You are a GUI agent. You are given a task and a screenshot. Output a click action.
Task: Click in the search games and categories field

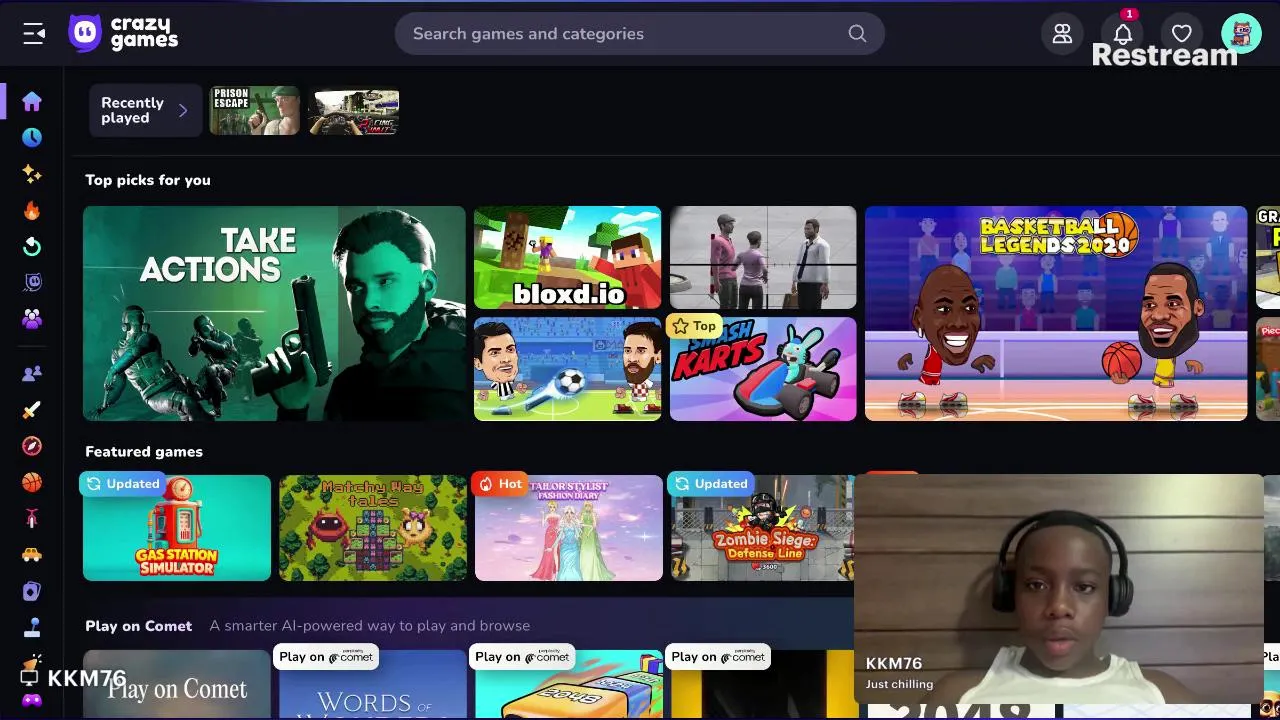[640, 34]
